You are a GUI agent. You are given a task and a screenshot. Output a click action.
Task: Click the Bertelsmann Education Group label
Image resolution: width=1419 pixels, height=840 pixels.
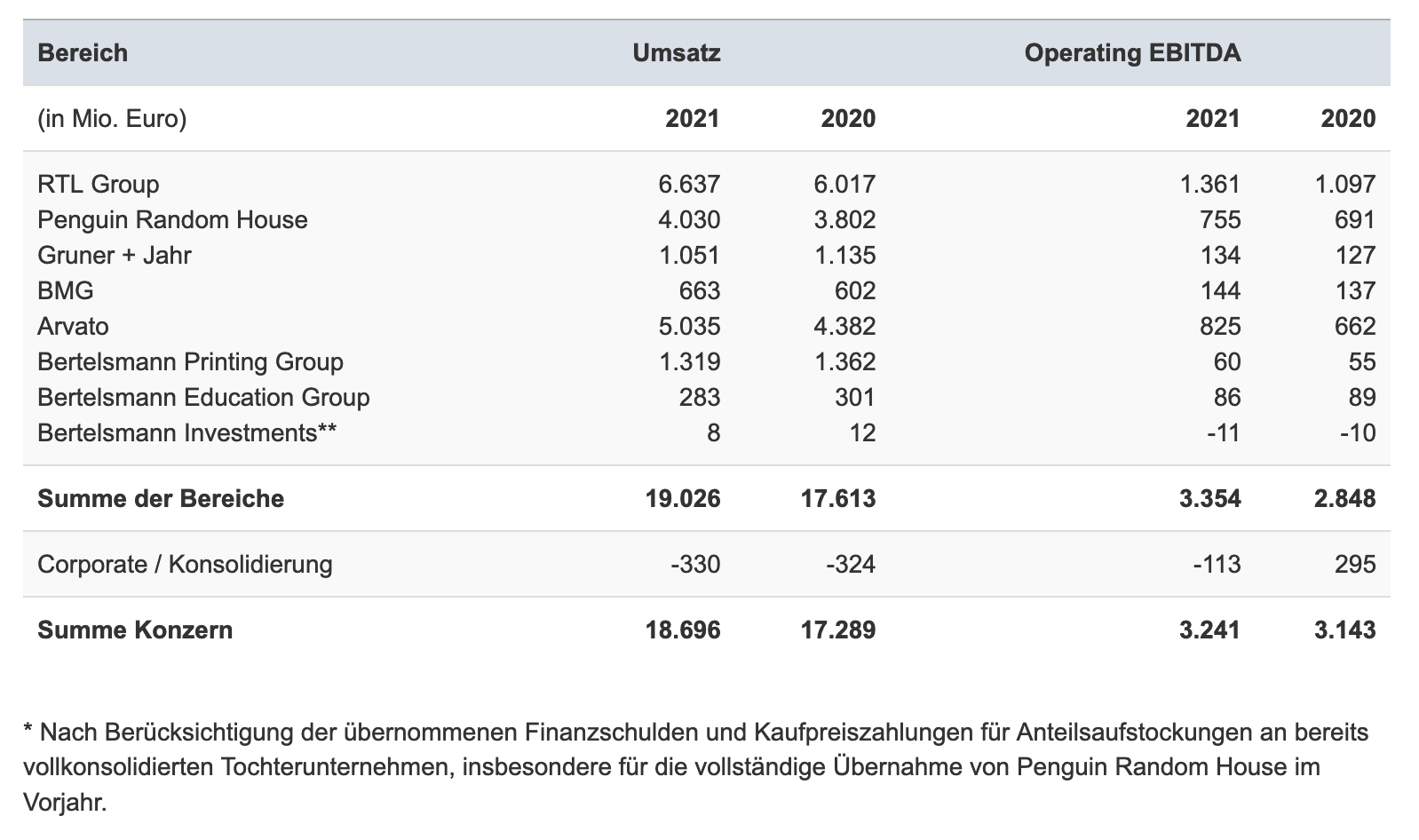tap(203, 398)
